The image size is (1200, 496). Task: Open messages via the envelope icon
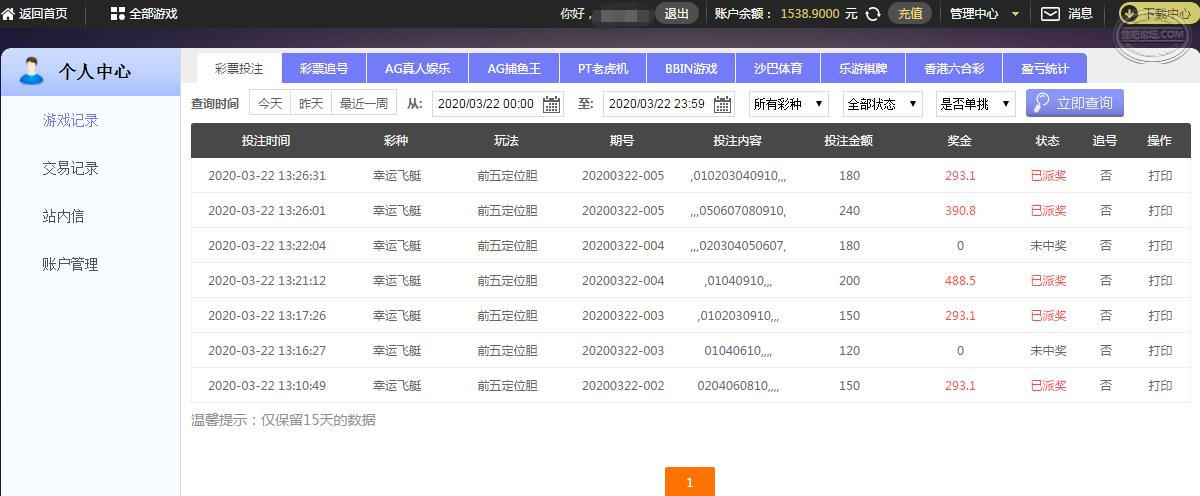(1050, 14)
